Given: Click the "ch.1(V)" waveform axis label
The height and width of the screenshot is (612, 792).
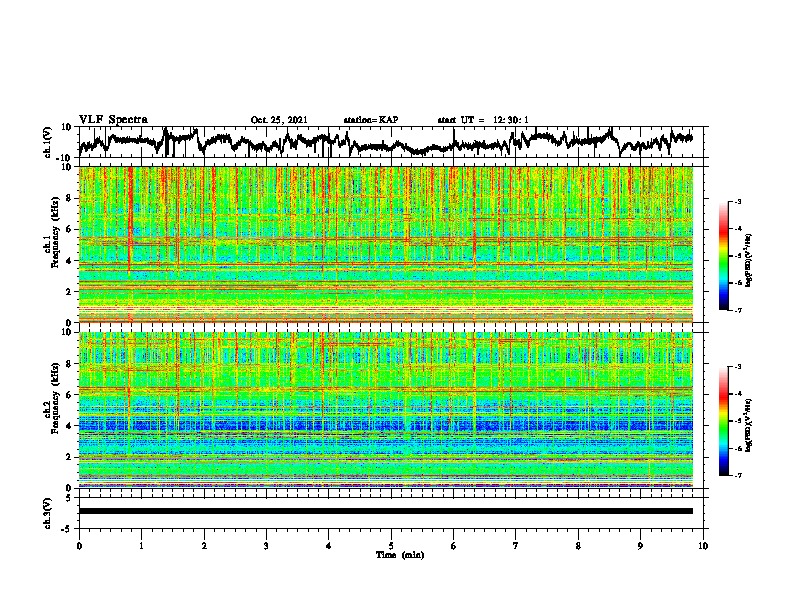Looking at the screenshot, I should coord(48,142).
